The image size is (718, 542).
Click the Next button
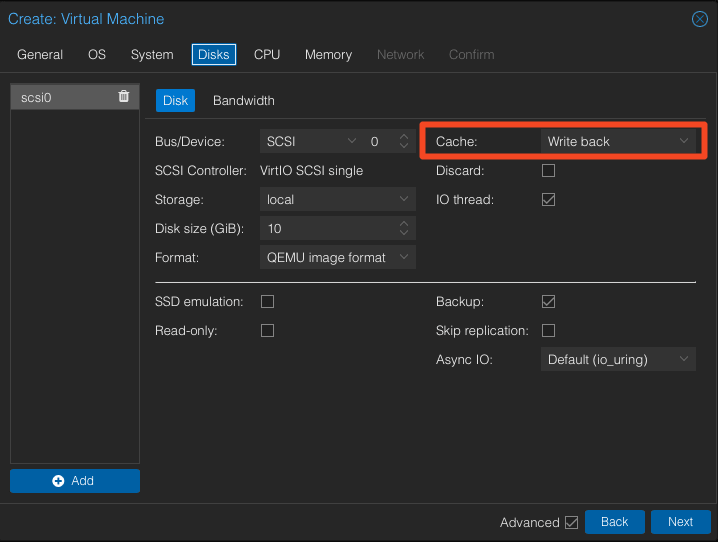680,522
